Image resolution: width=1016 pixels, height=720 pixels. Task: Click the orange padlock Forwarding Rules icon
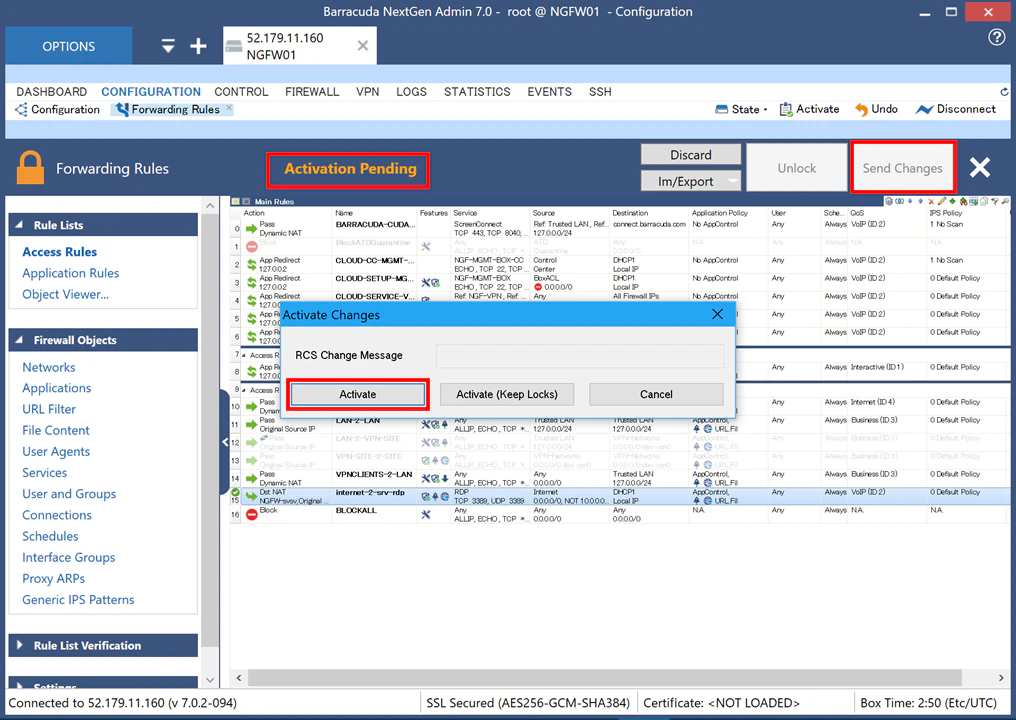point(30,168)
